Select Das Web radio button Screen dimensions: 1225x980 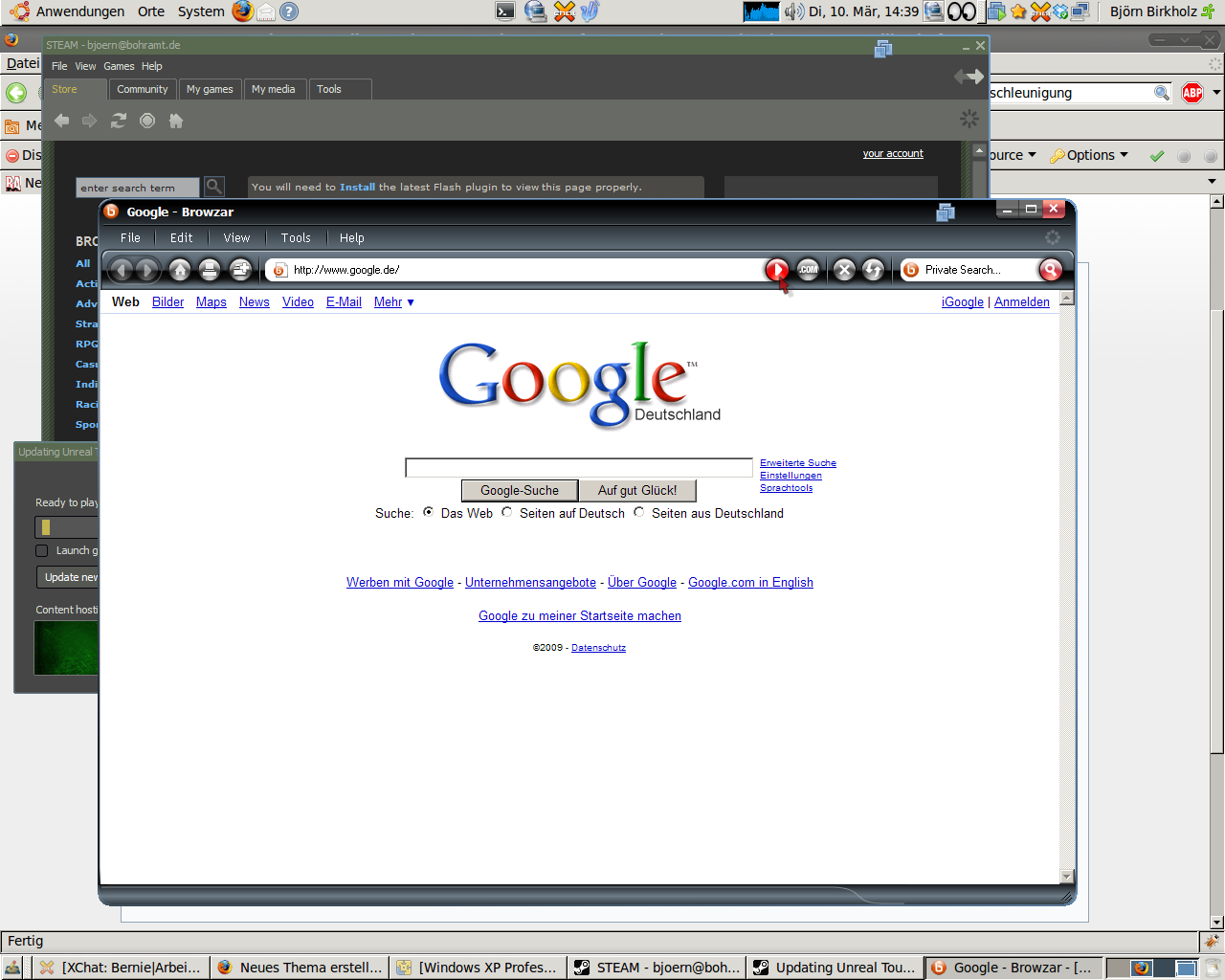[x=428, y=512]
